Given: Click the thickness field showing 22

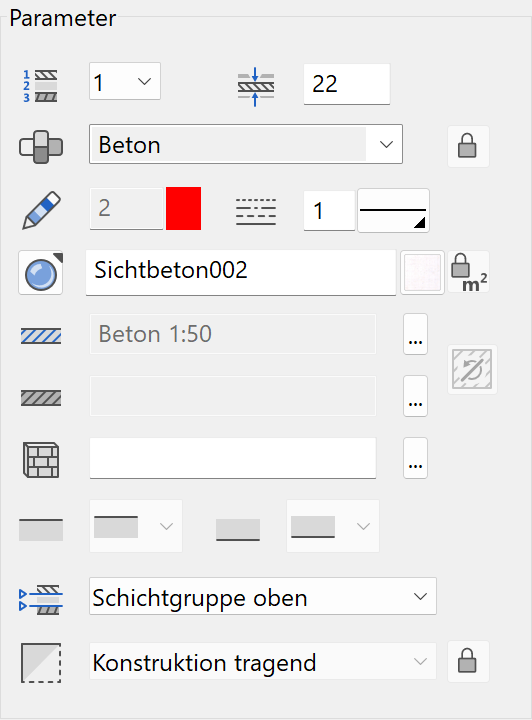Looking at the screenshot, I should tap(347, 84).
